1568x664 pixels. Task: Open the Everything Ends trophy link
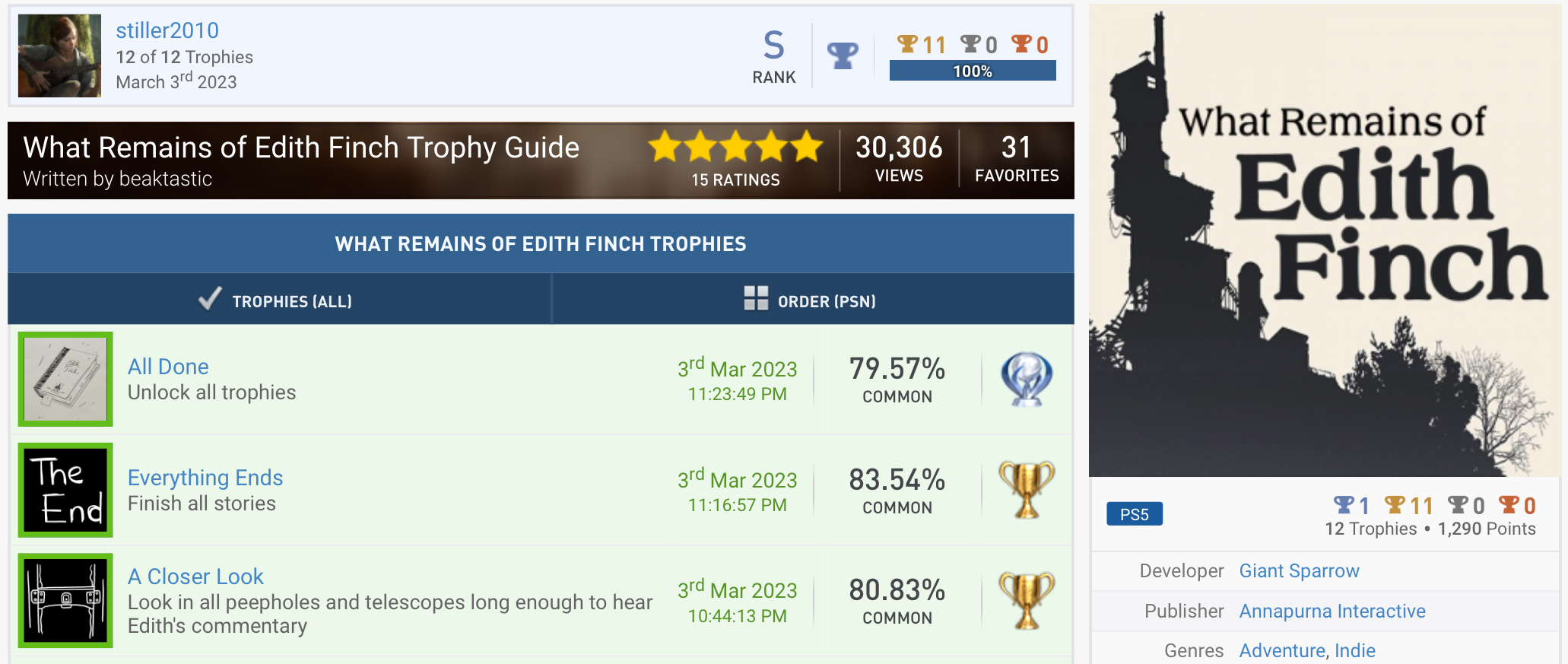[205, 478]
